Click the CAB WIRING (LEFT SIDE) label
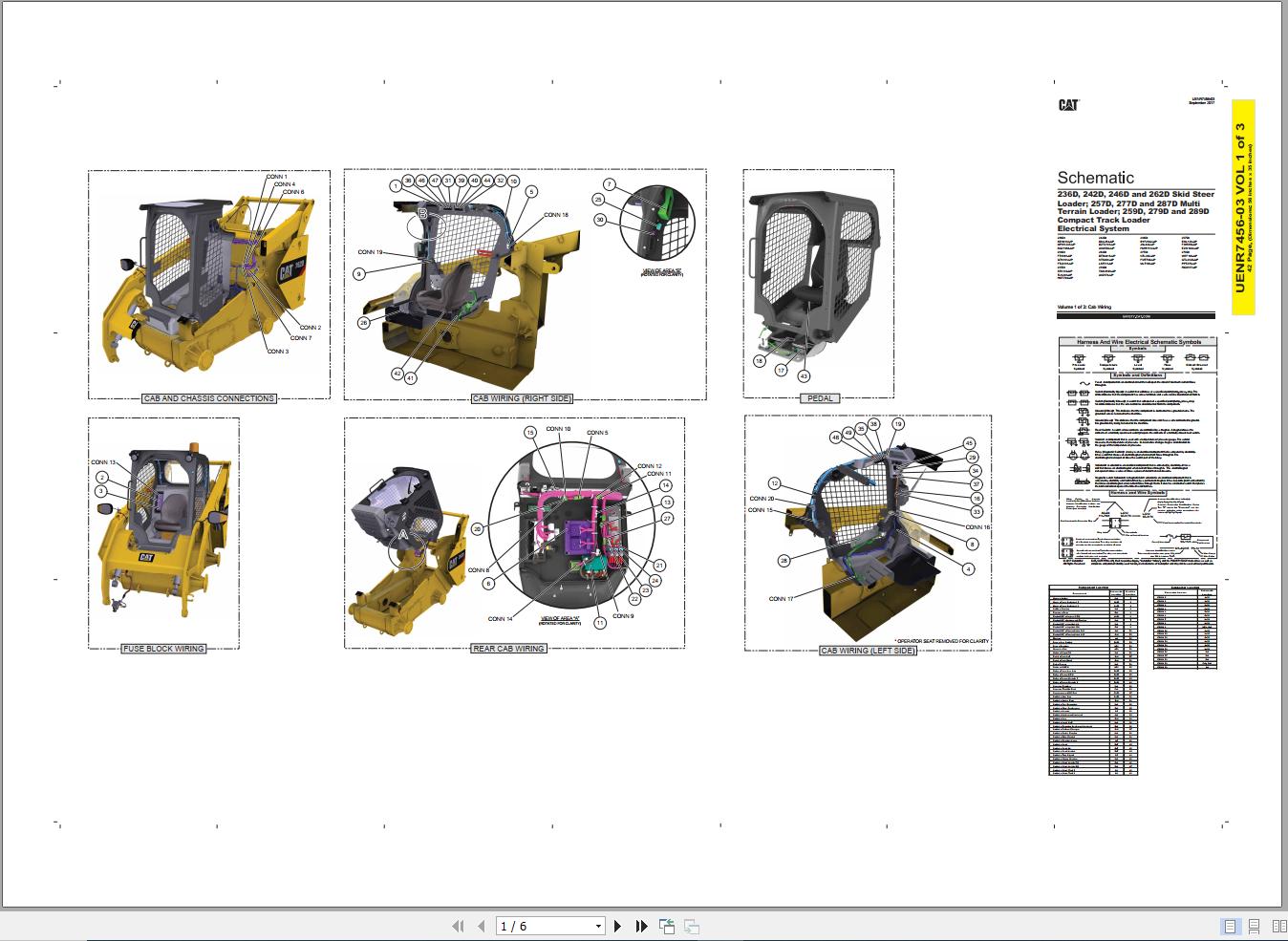Viewport: 1288px width, 941px height. click(x=867, y=649)
